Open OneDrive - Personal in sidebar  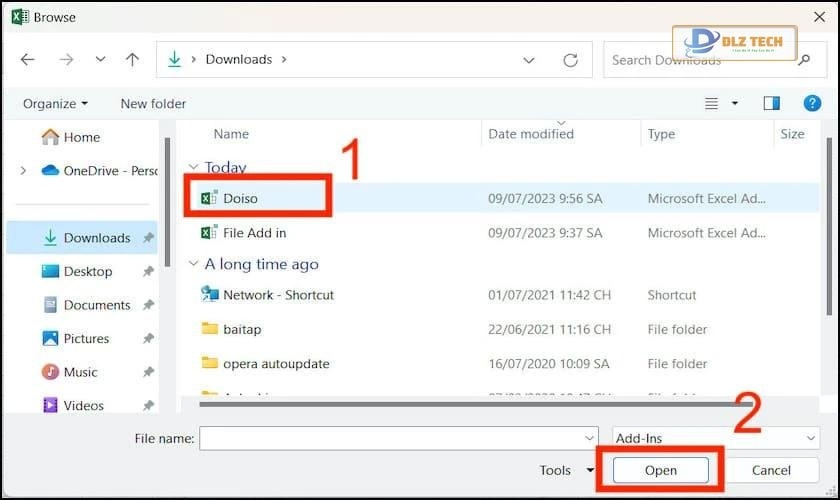[110, 170]
